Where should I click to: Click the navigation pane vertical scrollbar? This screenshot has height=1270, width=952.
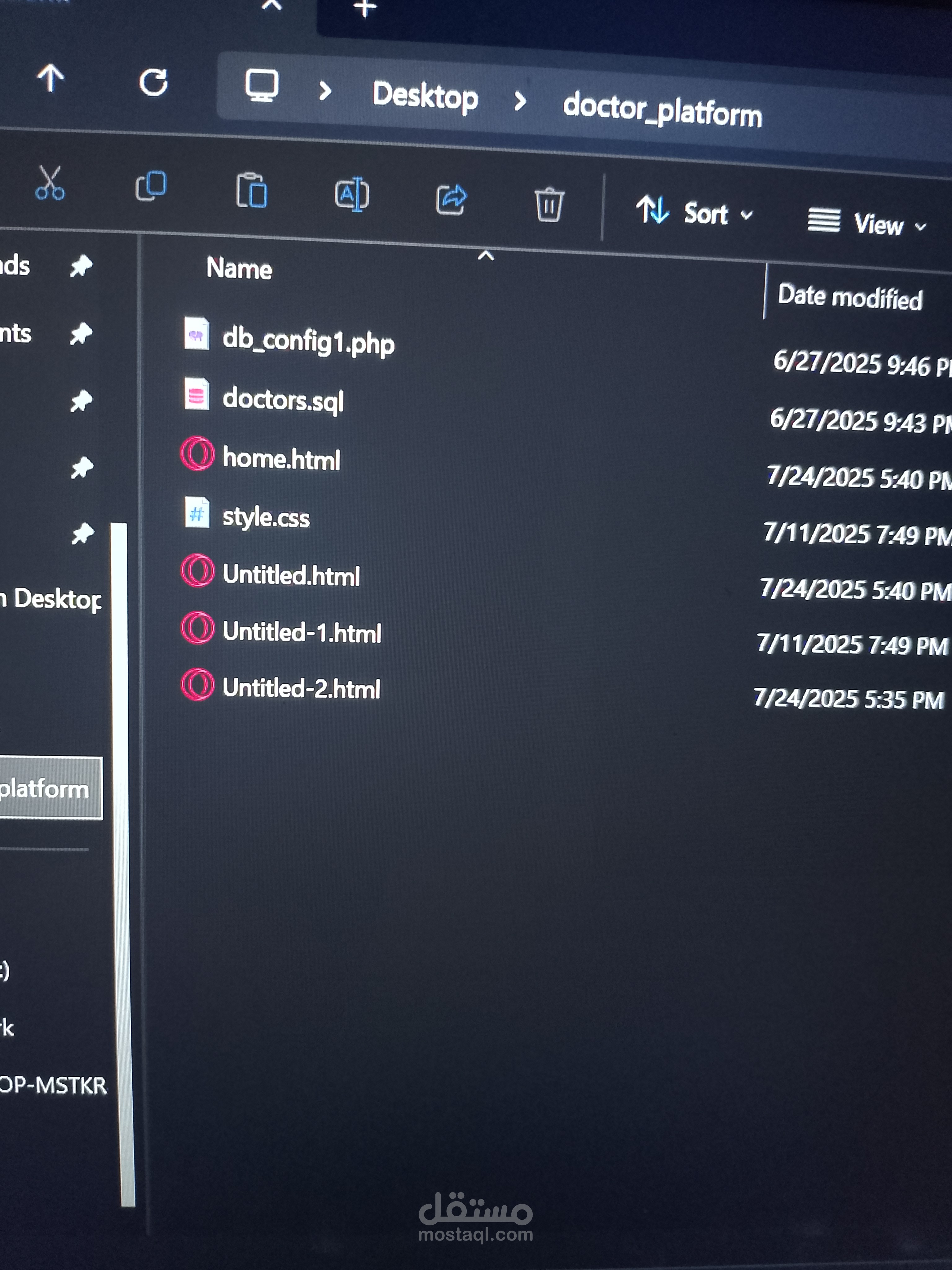point(122,861)
